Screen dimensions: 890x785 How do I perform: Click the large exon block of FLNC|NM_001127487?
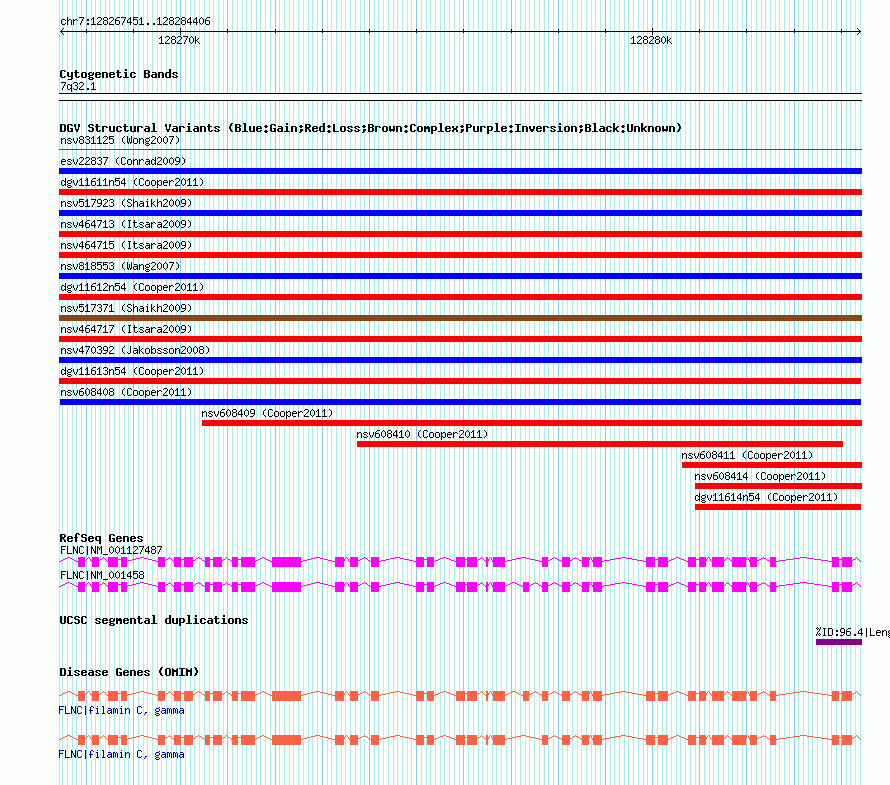point(286,562)
